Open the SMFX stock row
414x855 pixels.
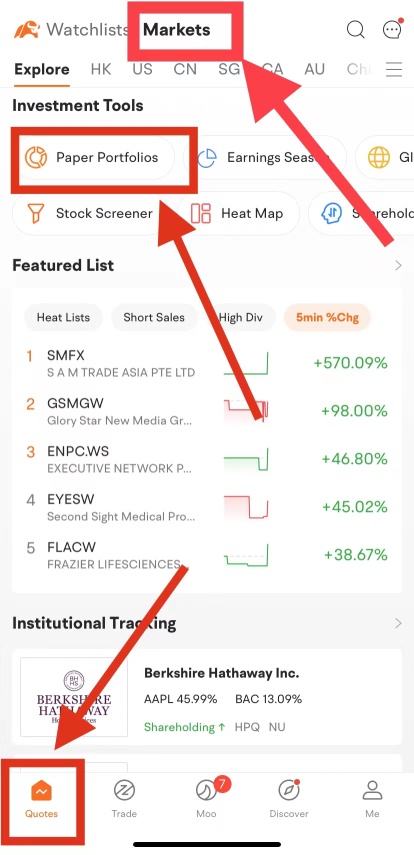[207, 363]
